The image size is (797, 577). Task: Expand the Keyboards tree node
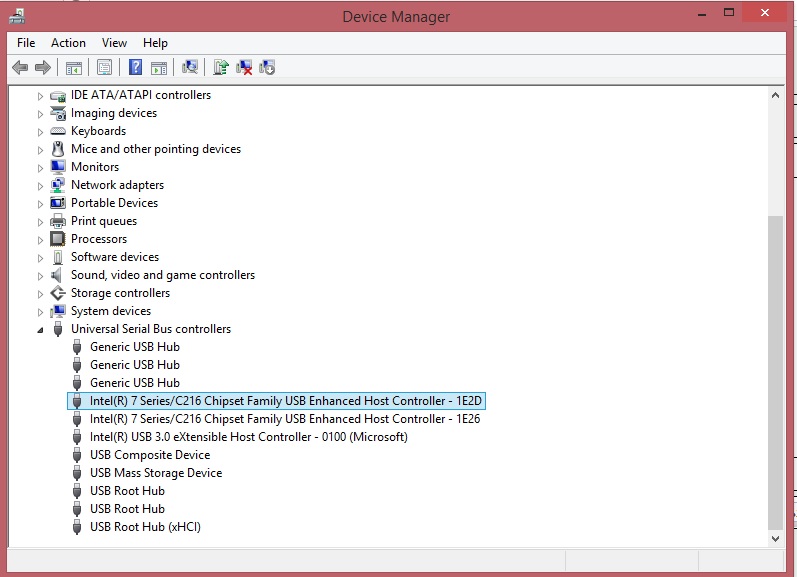tap(41, 131)
